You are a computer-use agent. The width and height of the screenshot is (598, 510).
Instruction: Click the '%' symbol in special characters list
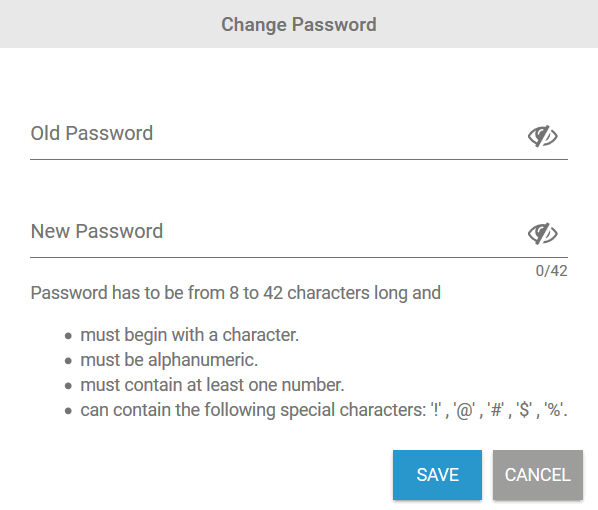coord(553,410)
